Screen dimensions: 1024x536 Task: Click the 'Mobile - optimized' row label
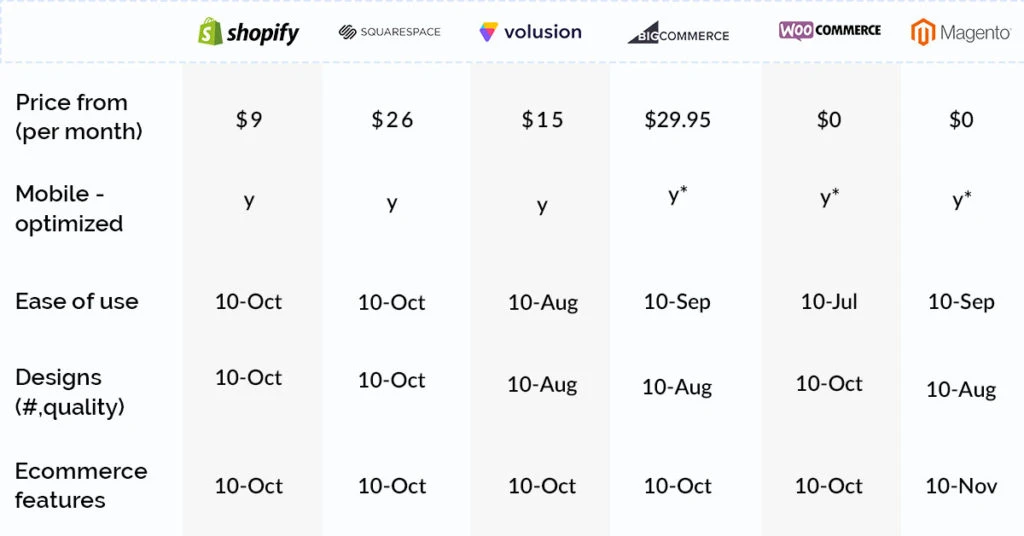(x=69, y=208)
